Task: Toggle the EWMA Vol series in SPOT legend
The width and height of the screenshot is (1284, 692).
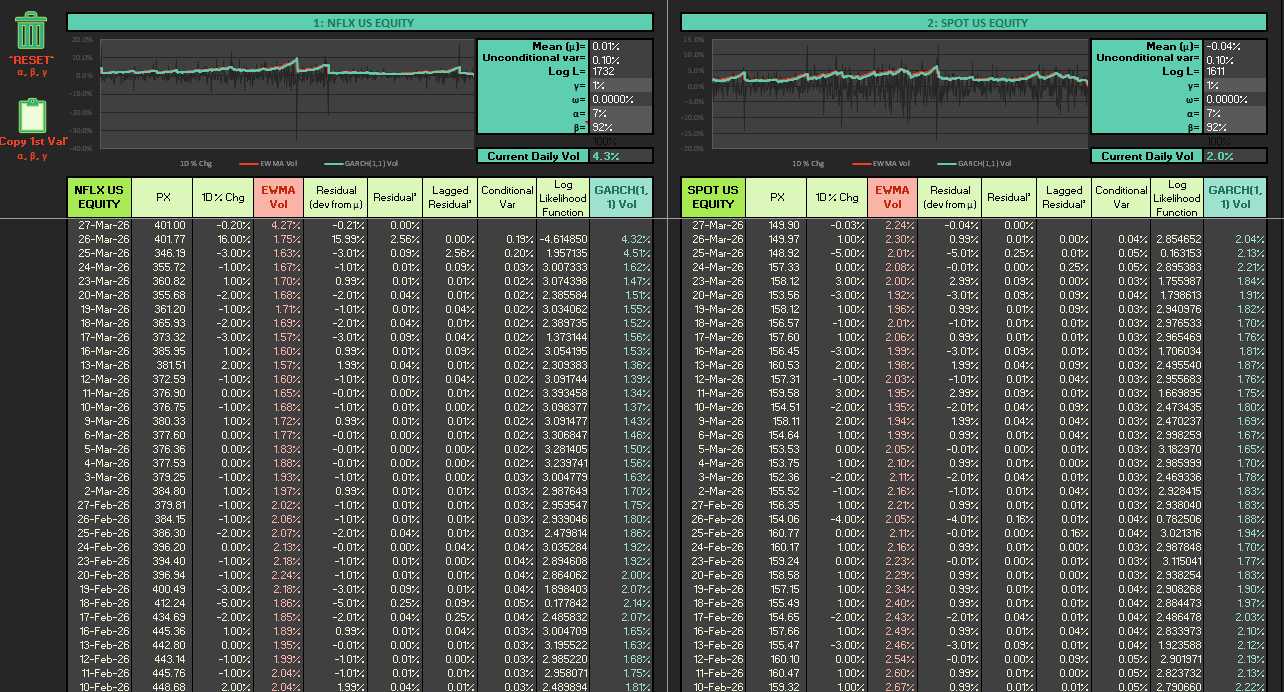Action: [864, 163]
